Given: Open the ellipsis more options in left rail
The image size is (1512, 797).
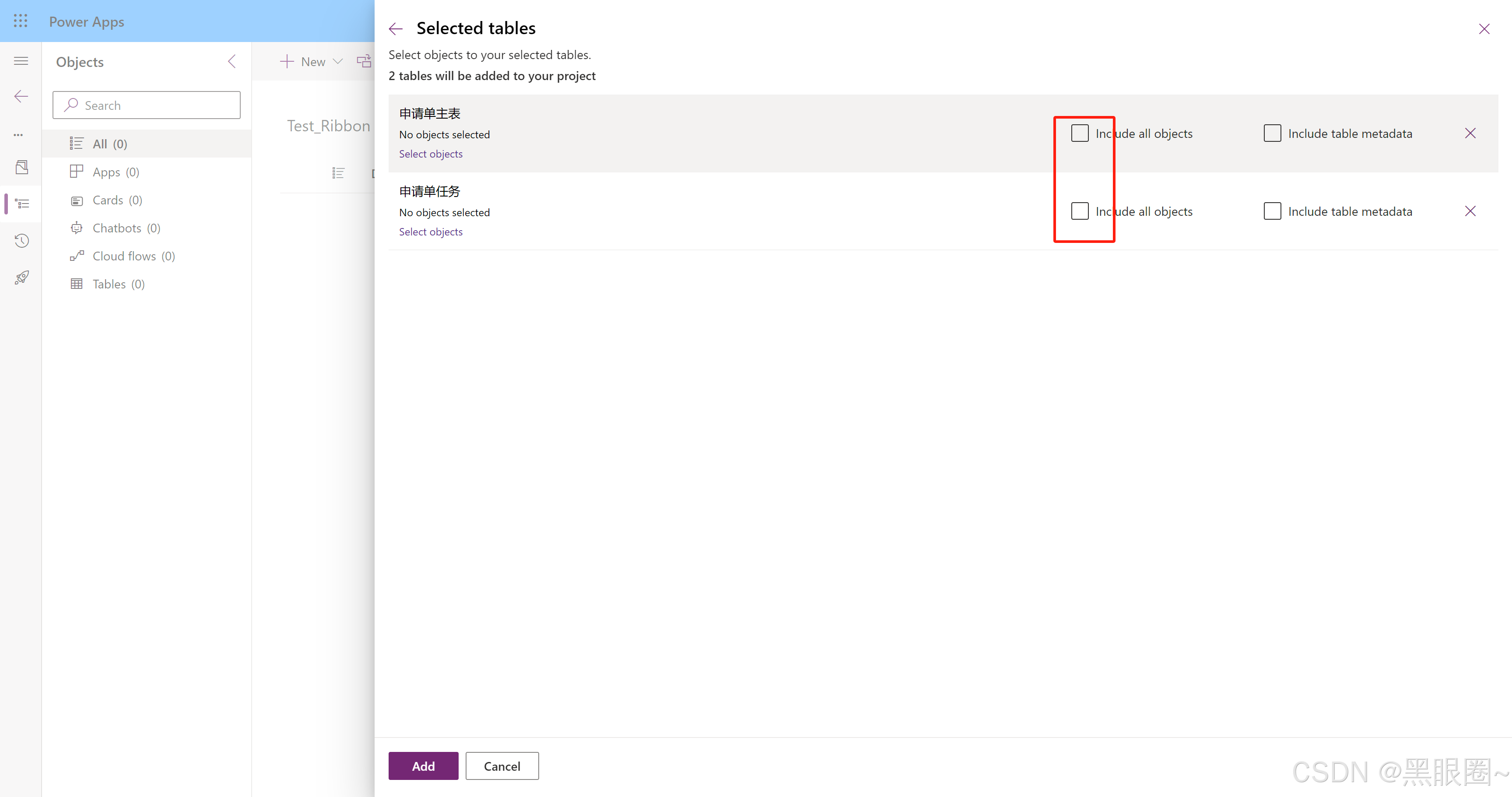Looking at the screenshot, I should [x=18, y=134].
